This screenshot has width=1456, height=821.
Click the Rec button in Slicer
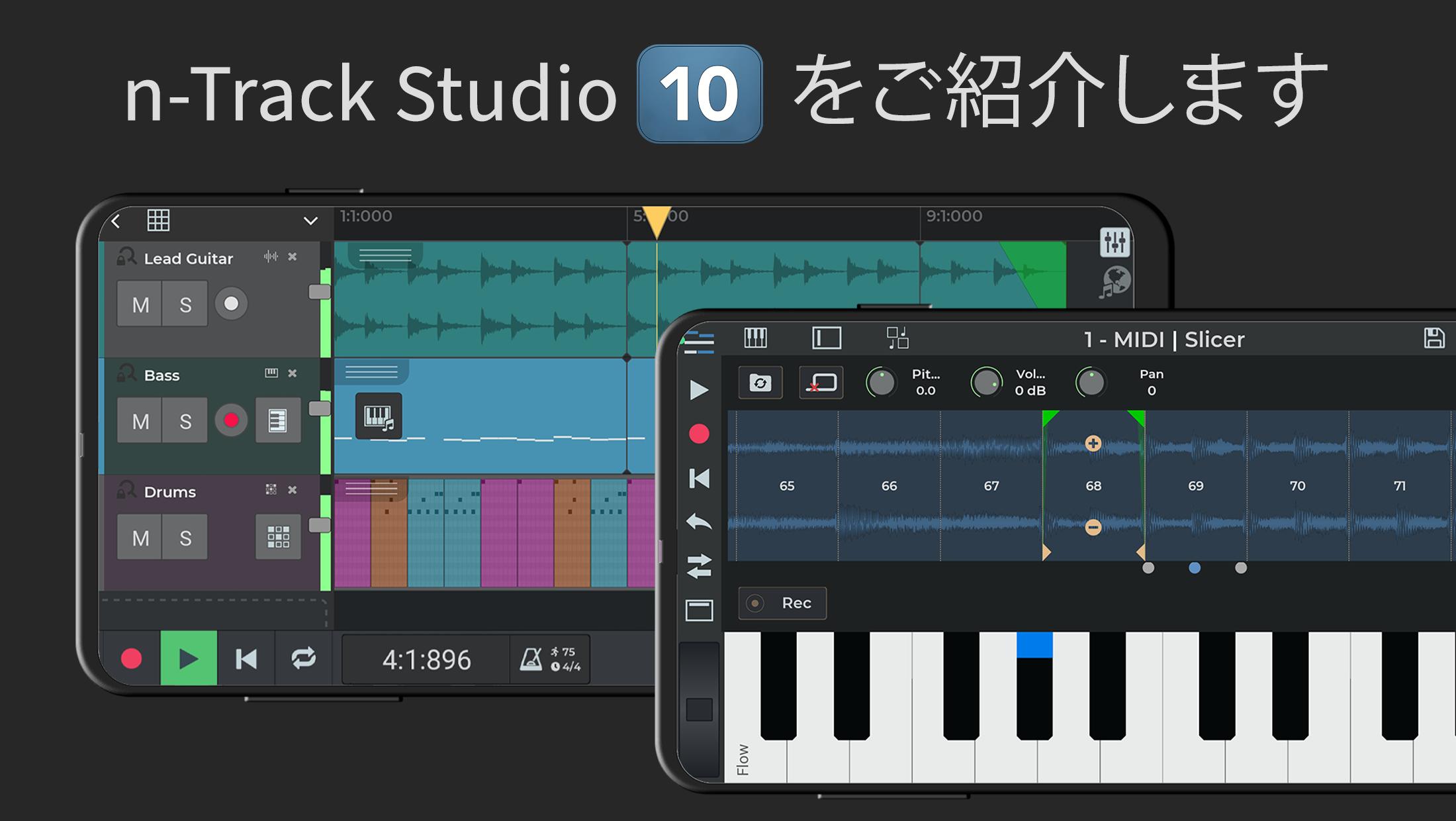782,603
